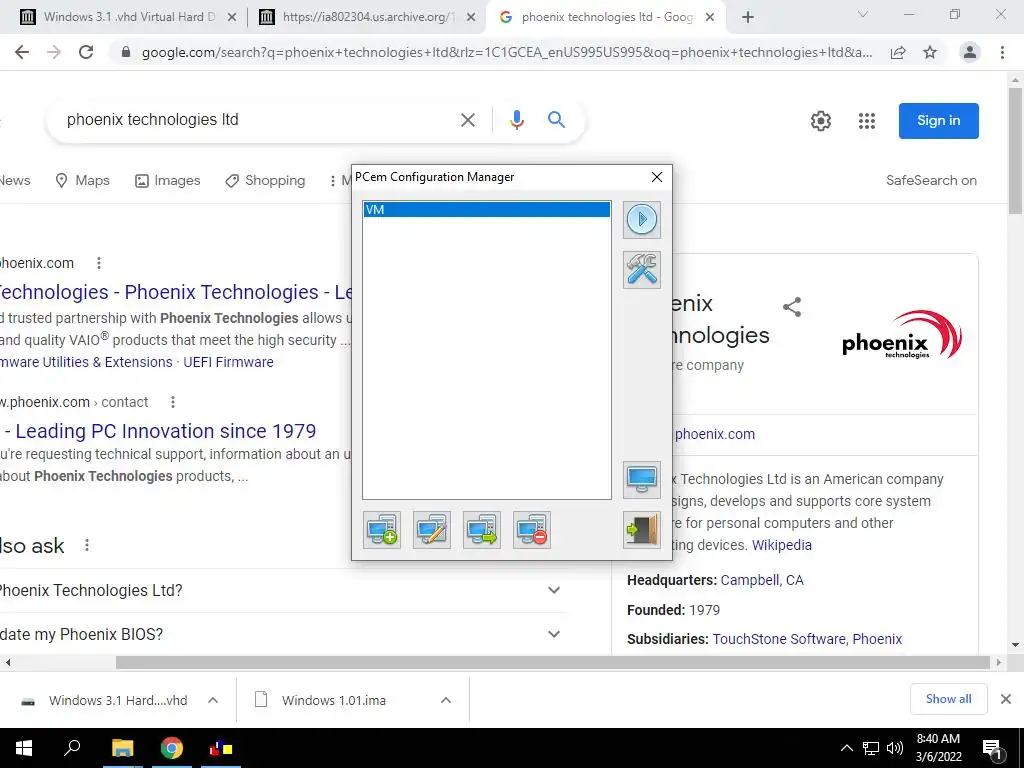Open a new Chrome tab
Image resolution: width=1024 pixels, height=768 pixels.
click(x=748, y=17)
